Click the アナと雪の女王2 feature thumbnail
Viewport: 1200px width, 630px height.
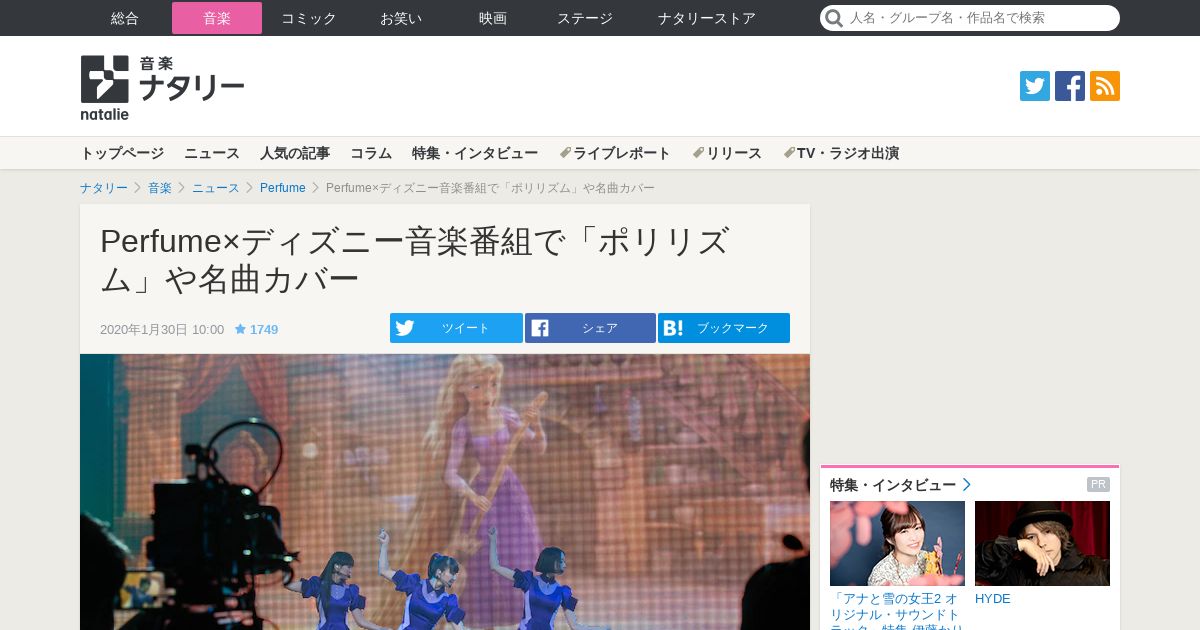click(897, 543)
